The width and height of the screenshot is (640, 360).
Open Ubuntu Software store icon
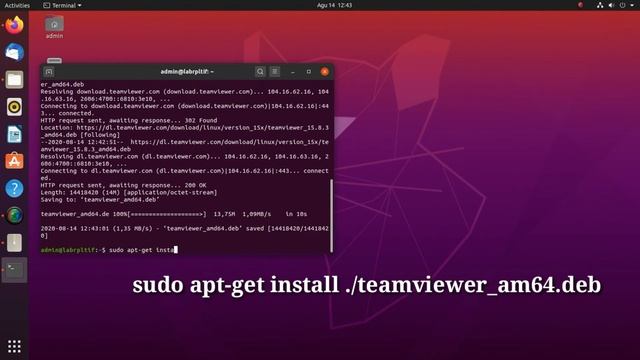[x=14, y=161]
